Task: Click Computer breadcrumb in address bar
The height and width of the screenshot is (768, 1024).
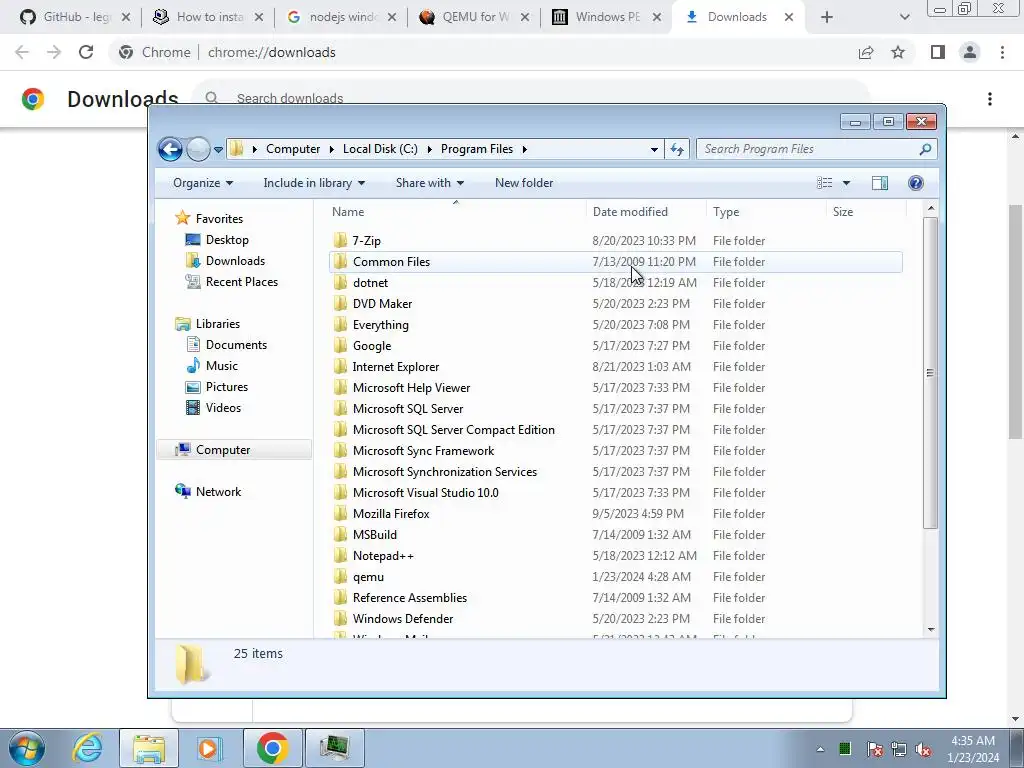Action: click(x=293, y=149)
